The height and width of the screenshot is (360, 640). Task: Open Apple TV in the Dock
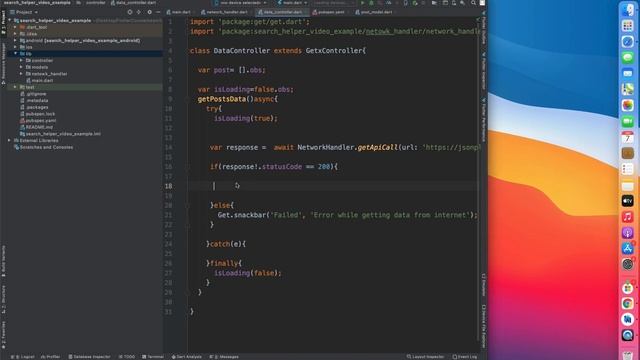(628, 201)
